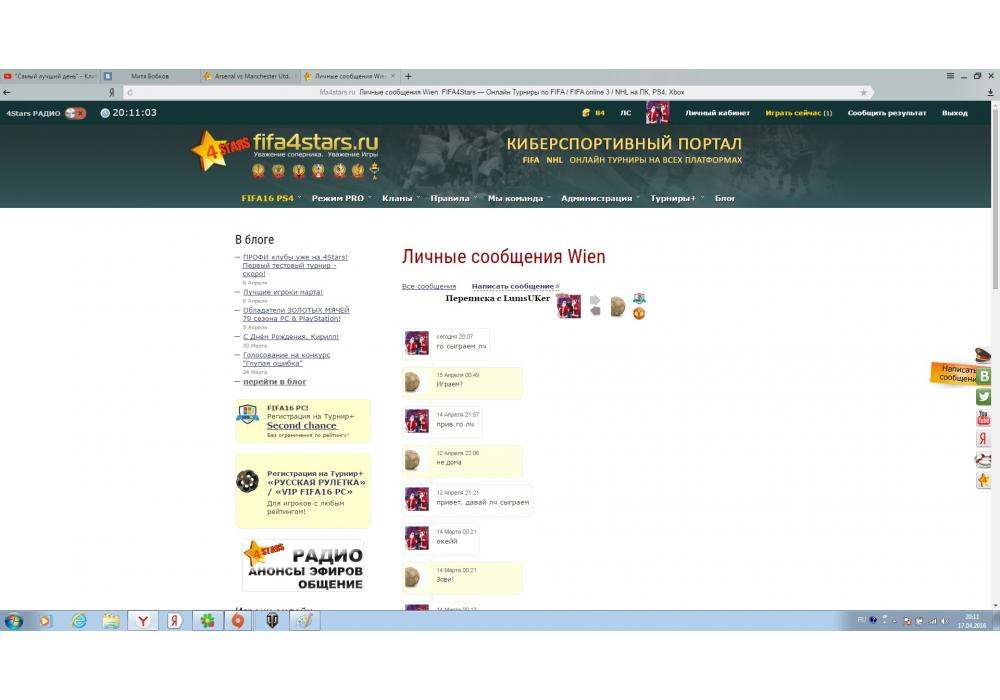Open ЛС private messages link

(x=626, y=113)
